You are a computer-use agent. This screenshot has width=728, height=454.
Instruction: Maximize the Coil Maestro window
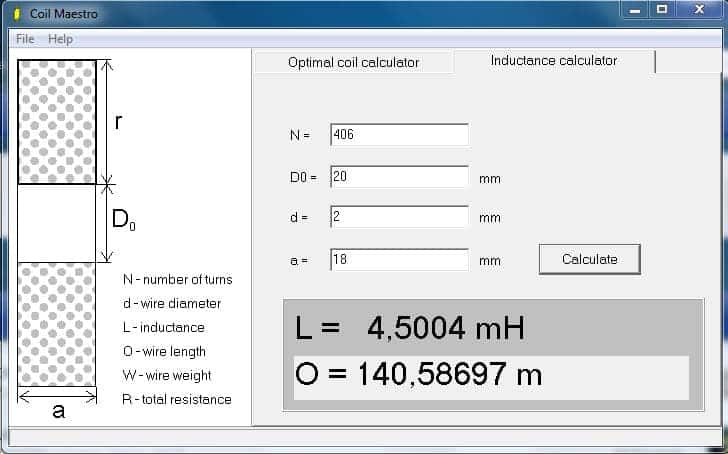pos(662,10)
